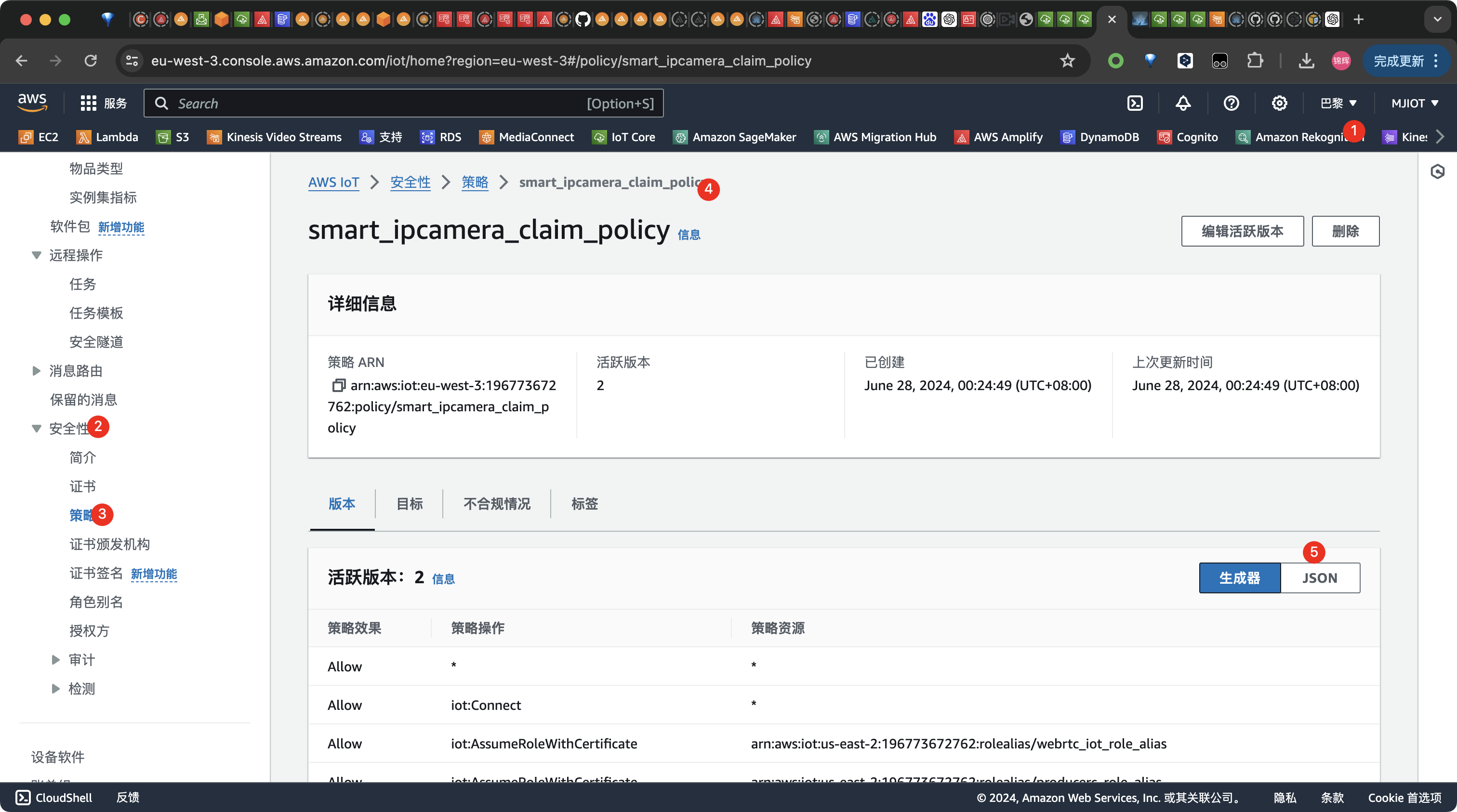
Task: Open the DynamoDB shortcut
Action: 1099,137
